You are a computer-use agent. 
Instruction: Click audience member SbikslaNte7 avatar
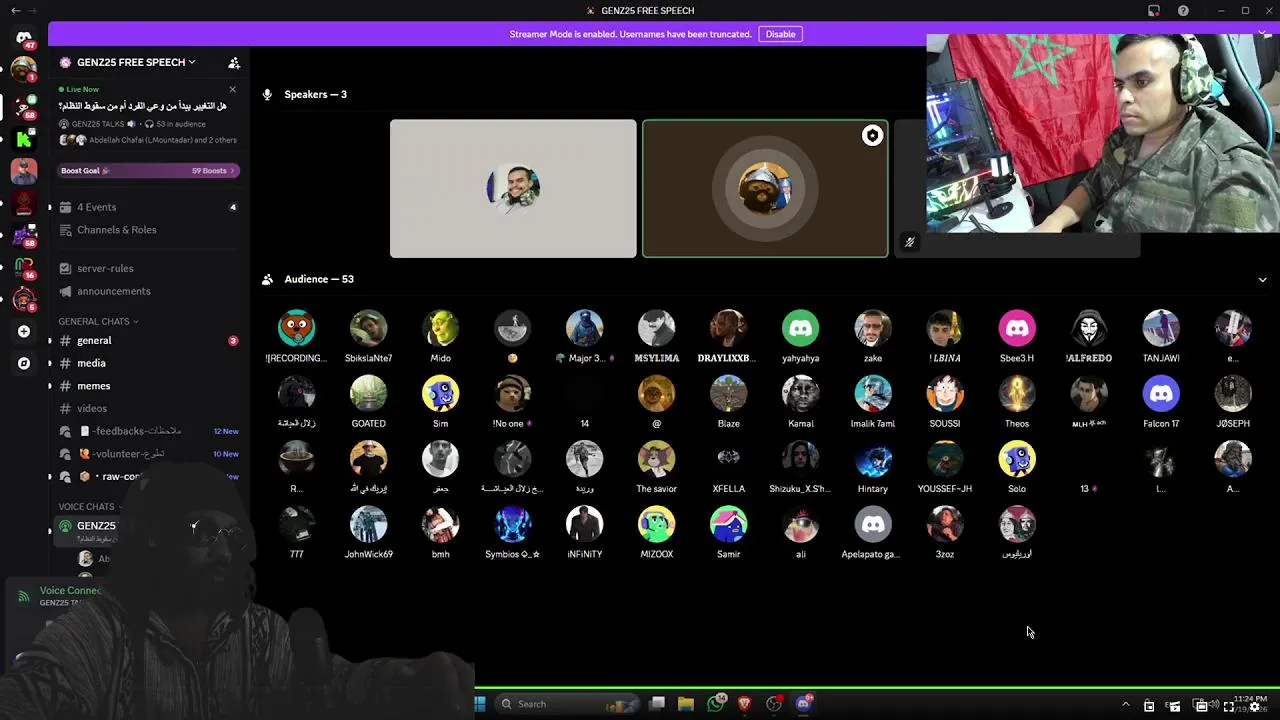pos(368,328)
